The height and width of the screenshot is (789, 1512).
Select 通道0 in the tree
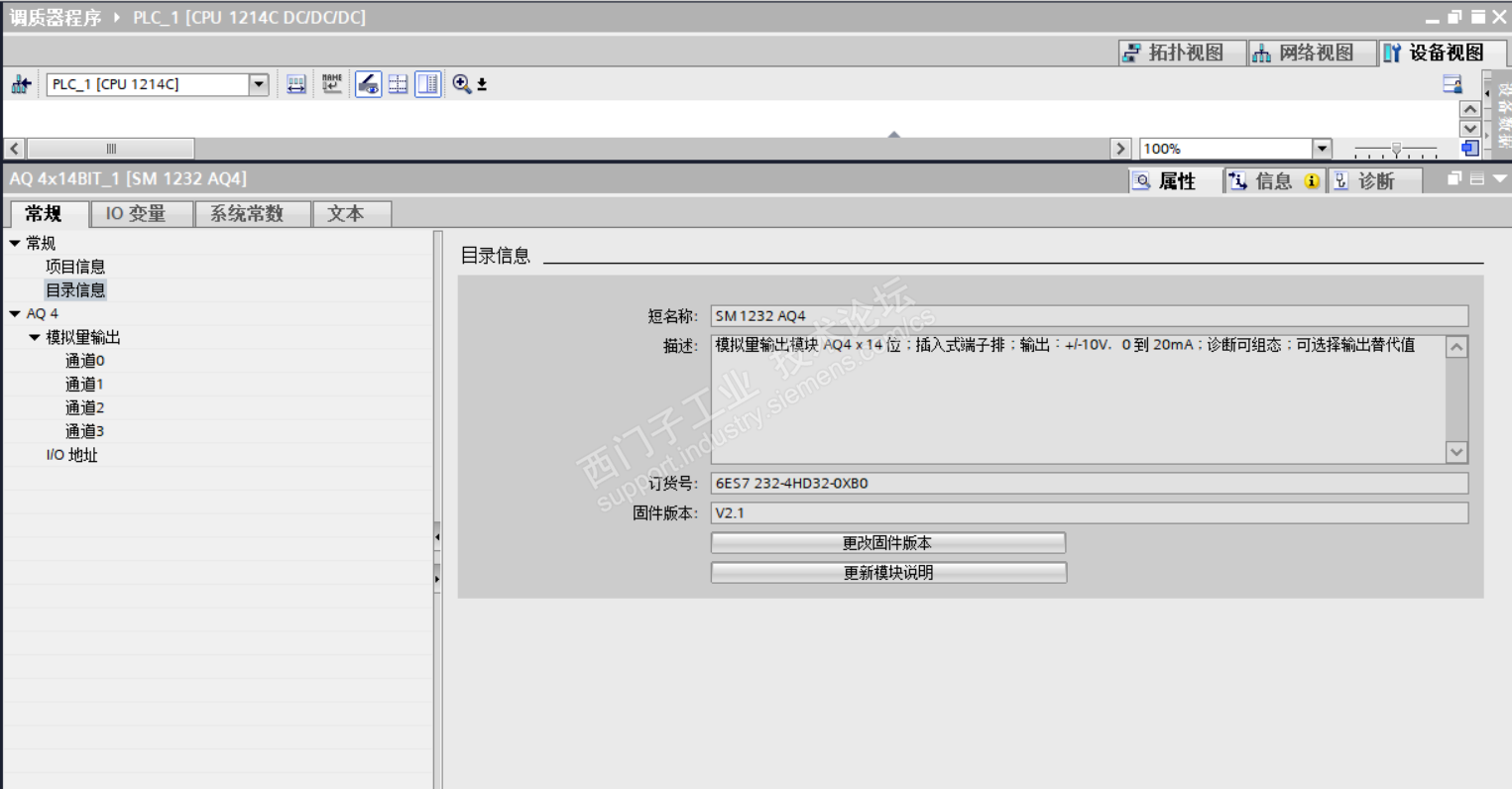point(84,361)
